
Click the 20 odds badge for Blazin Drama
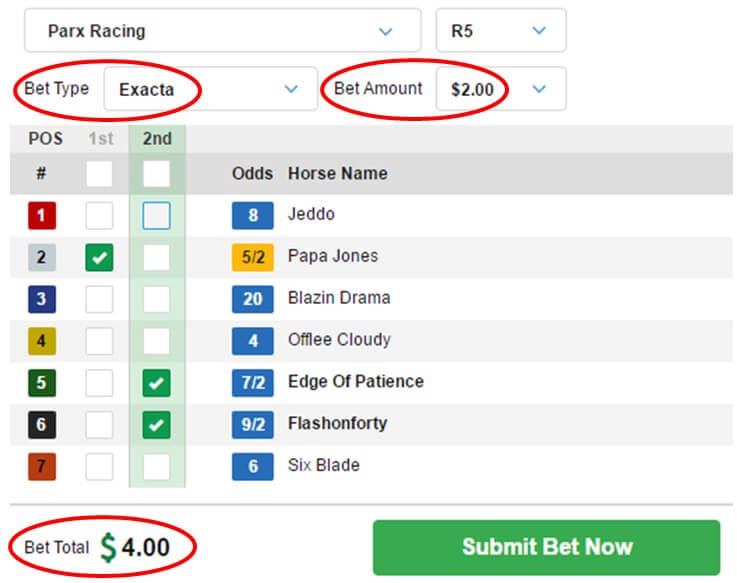[x=253, y=299]
